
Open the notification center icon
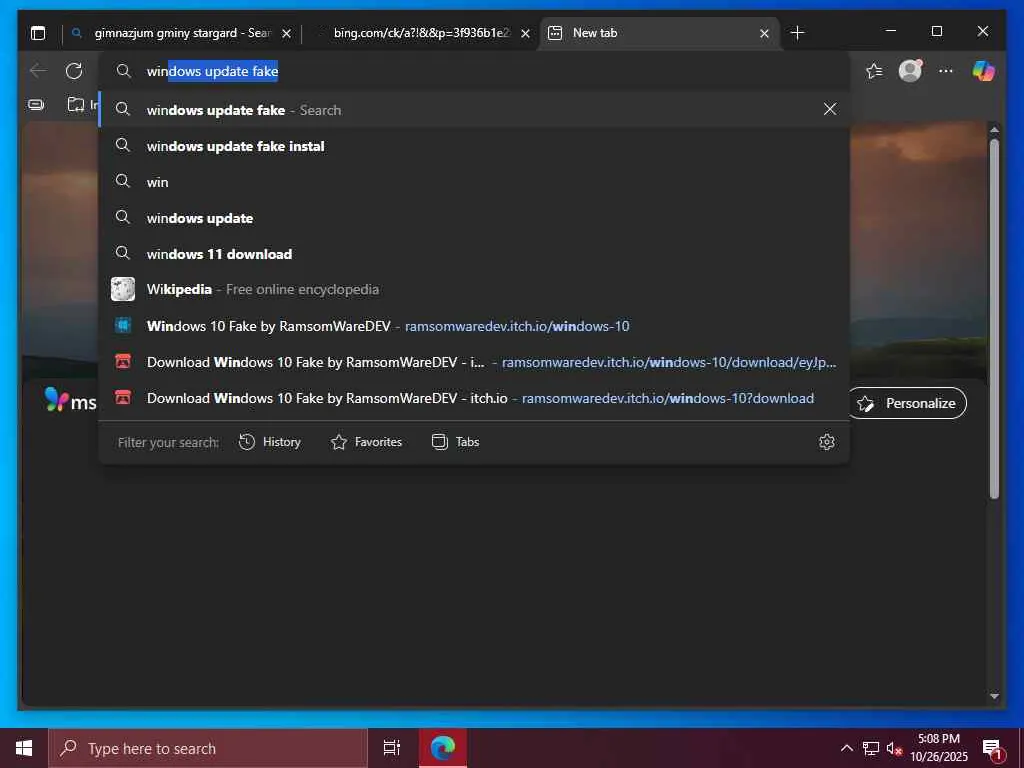(x=993, y=750)
